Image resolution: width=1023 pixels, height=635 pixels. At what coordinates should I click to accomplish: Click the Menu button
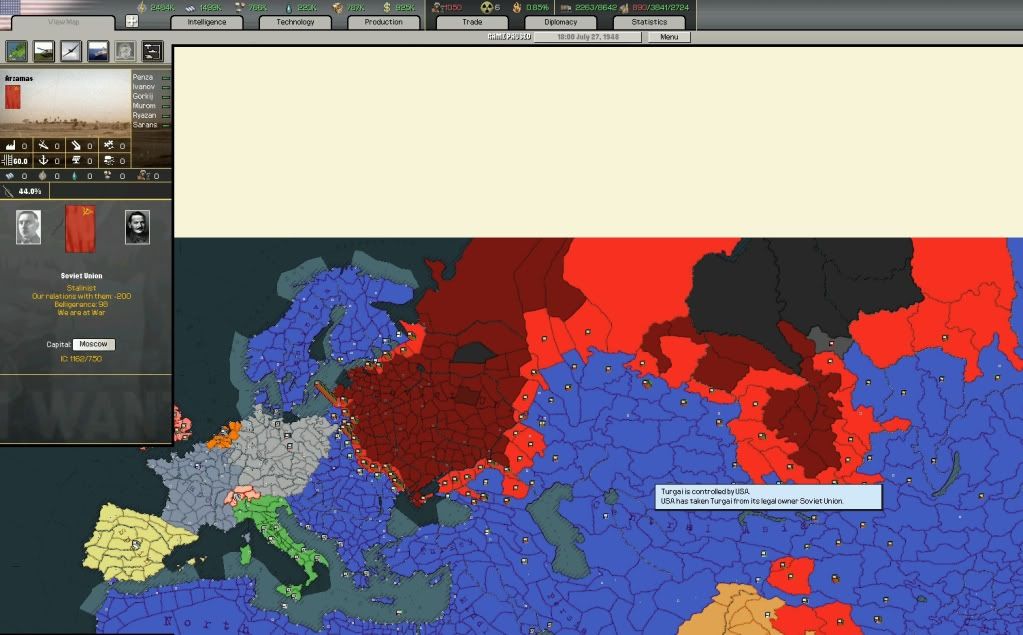tap(669, 37)
